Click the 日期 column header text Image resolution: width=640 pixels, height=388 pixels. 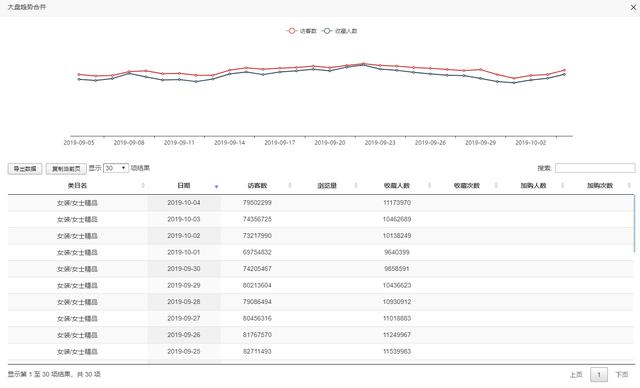pos(184,186)
